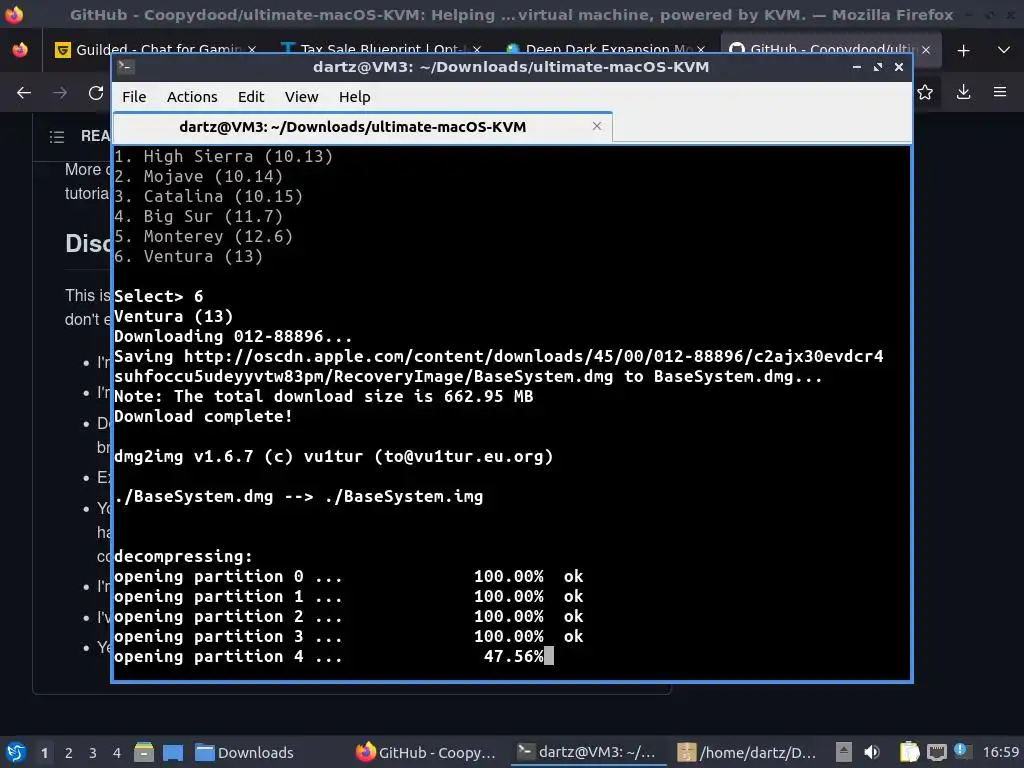Reload the Firefox page
Screen dimensions: 1024x768
96,93
